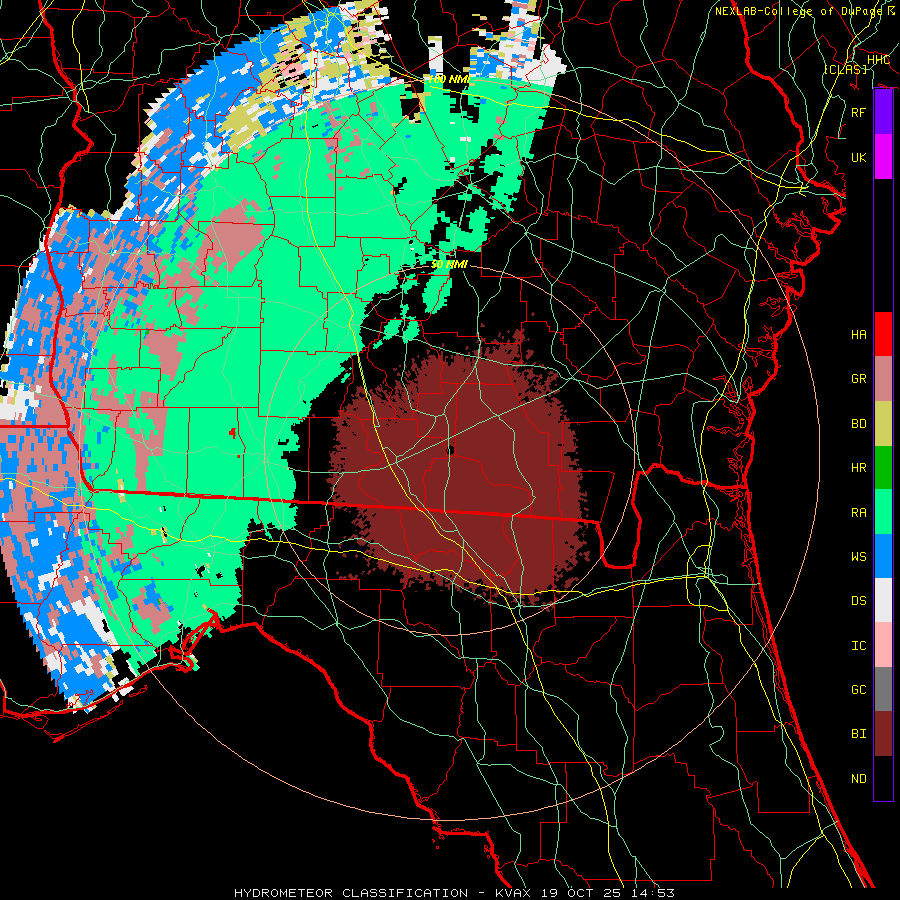Screen dimensions: 900x900
Task: Click the 'RF' legend label
Action: [859, 112]
